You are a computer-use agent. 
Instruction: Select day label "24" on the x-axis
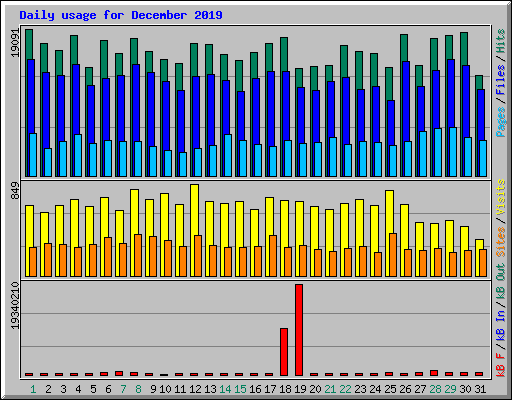point(375,389)
